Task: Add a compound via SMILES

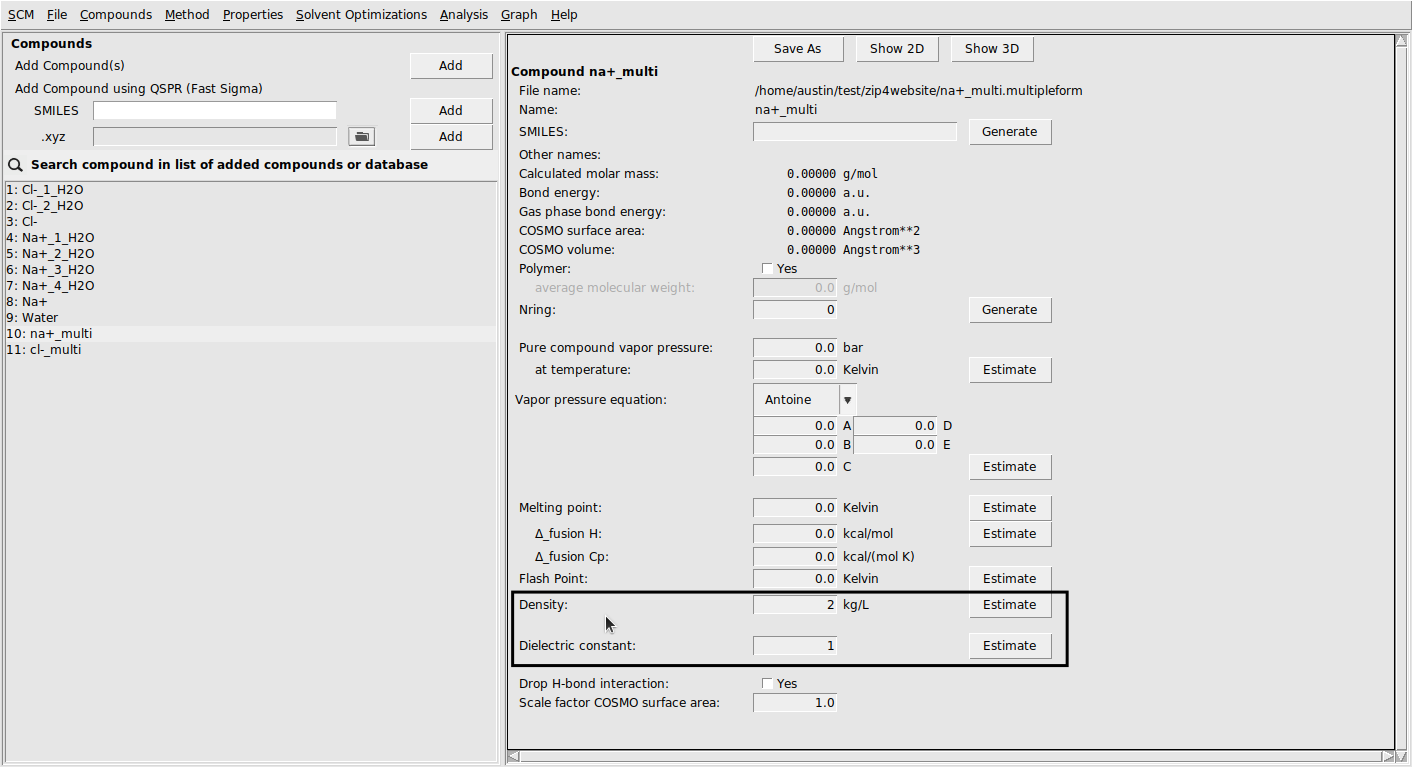Action: [450, 110]
